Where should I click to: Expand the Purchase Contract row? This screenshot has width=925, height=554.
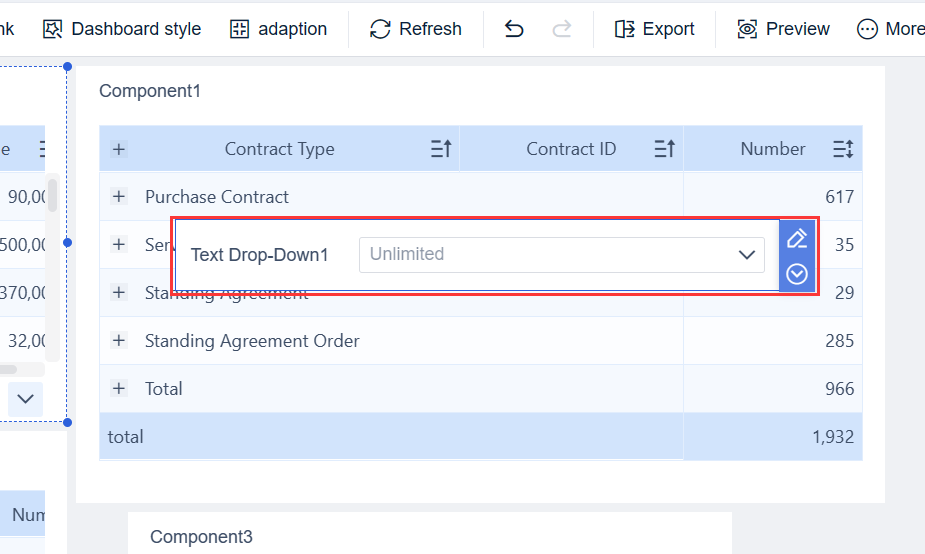pos(119,197)
